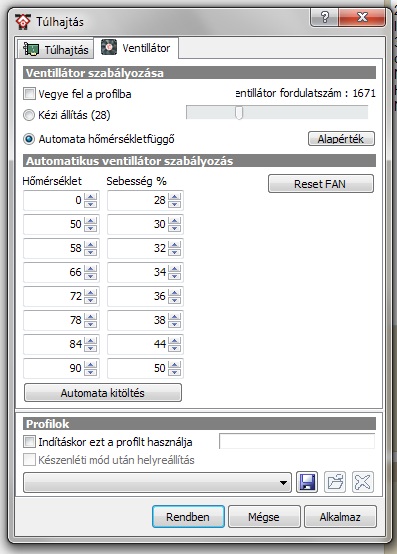
Task: Delete the profile with the X icon
Action: point(363,482)
